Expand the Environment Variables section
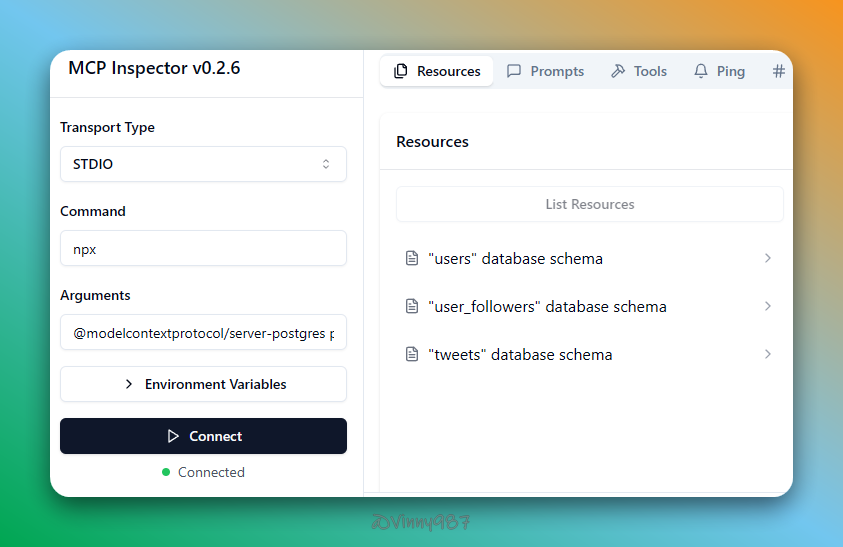843x547 pixels. coord(203,384)
